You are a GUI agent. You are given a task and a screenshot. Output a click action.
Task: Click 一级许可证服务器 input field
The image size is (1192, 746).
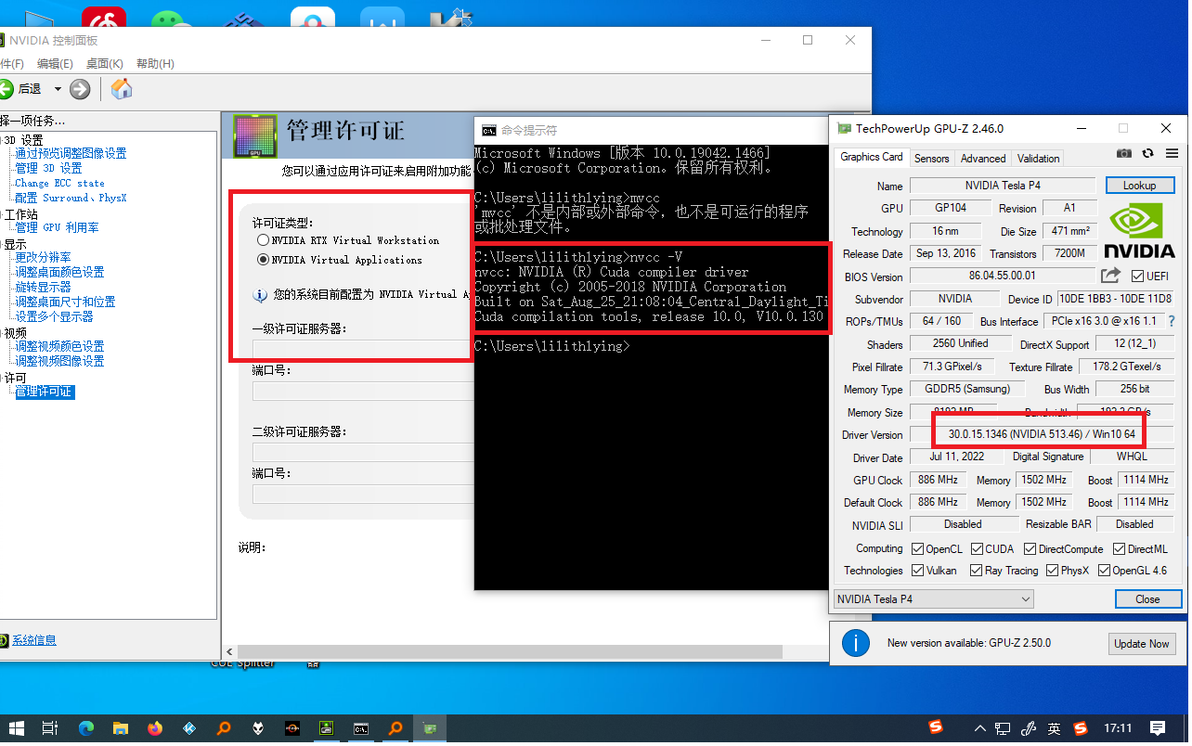point(363,349)
